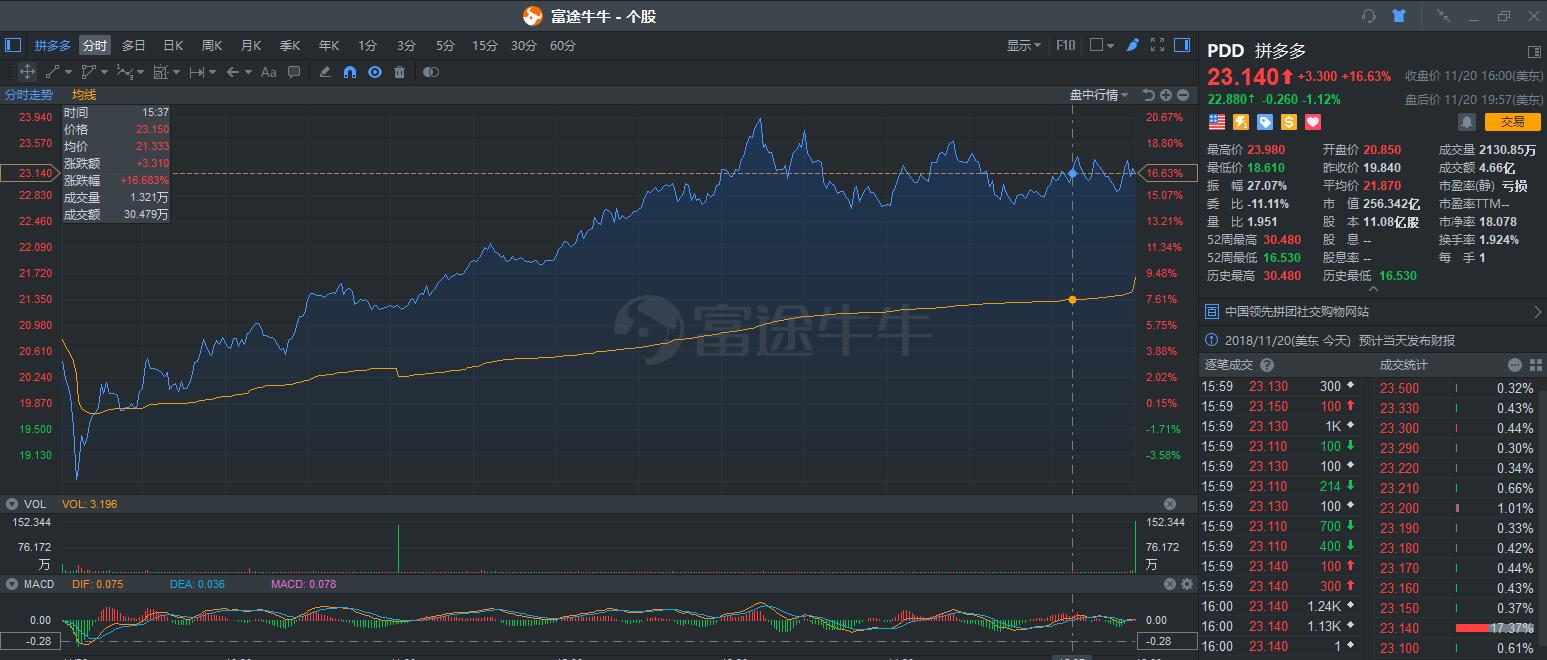Toggle the magnet snap mode
The width and height of the screenshot is (1547, 660).
pyautogui.click(x=350, y=72)
